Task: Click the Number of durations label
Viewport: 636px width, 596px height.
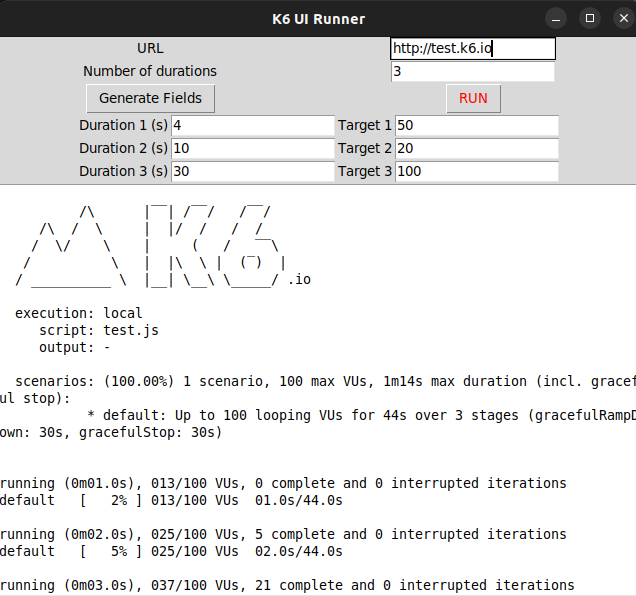Action: pos(150,71)
